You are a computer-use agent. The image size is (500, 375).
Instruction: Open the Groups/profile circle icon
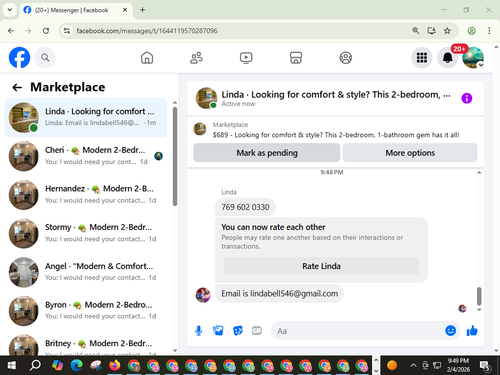click(346, 58)
